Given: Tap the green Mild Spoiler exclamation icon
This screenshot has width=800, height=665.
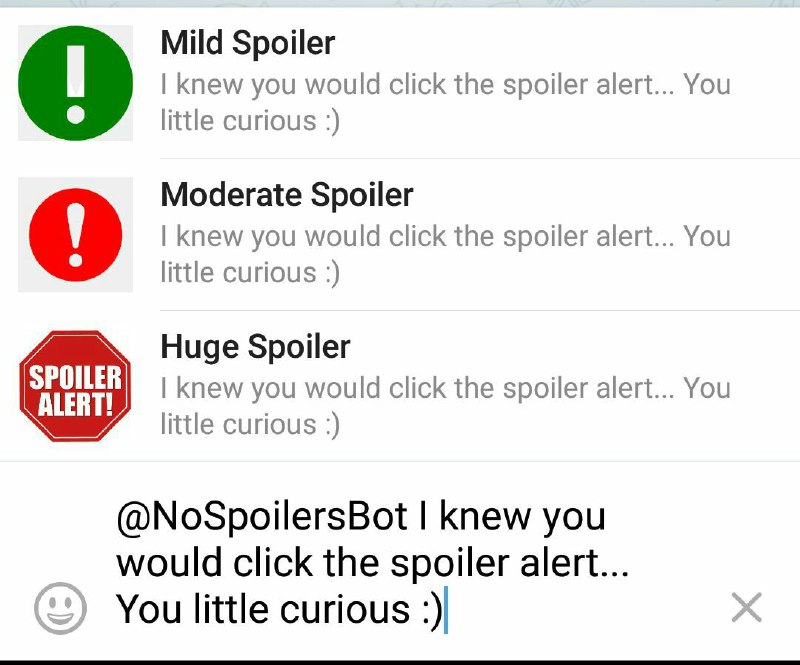Looking at the screenshot, I should click(76, 83).
